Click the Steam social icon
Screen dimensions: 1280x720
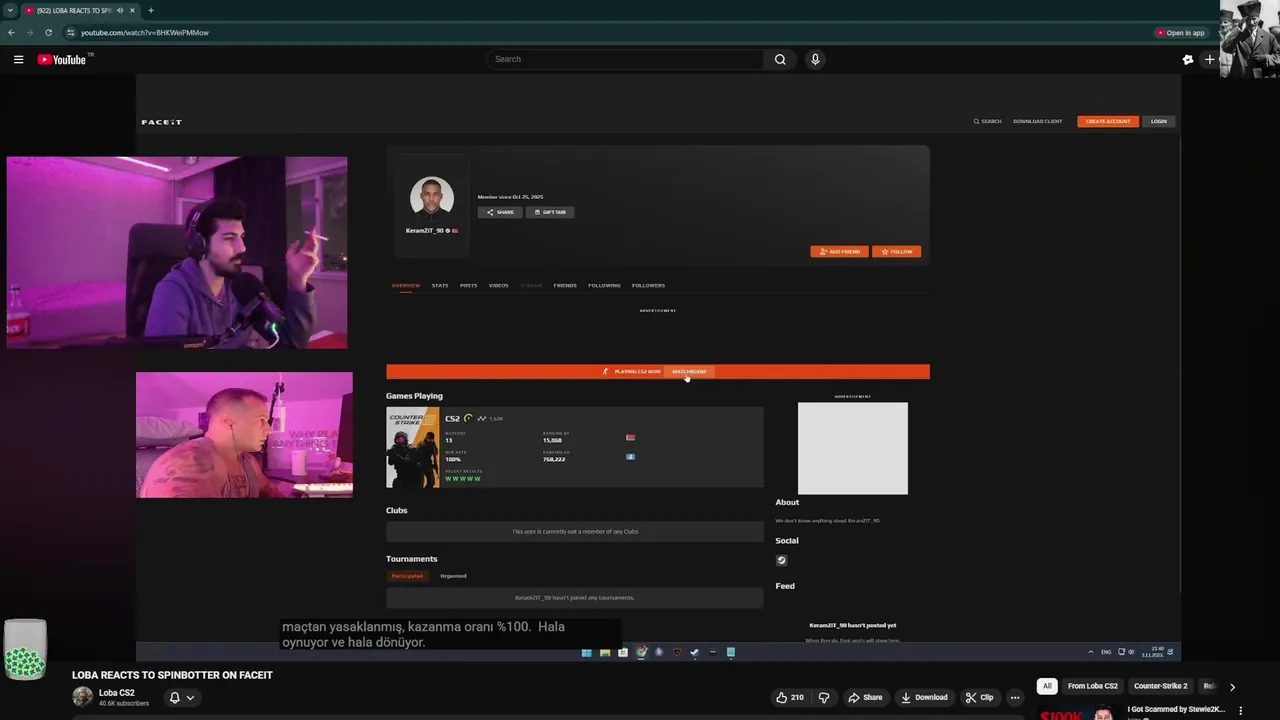(782, 561)
